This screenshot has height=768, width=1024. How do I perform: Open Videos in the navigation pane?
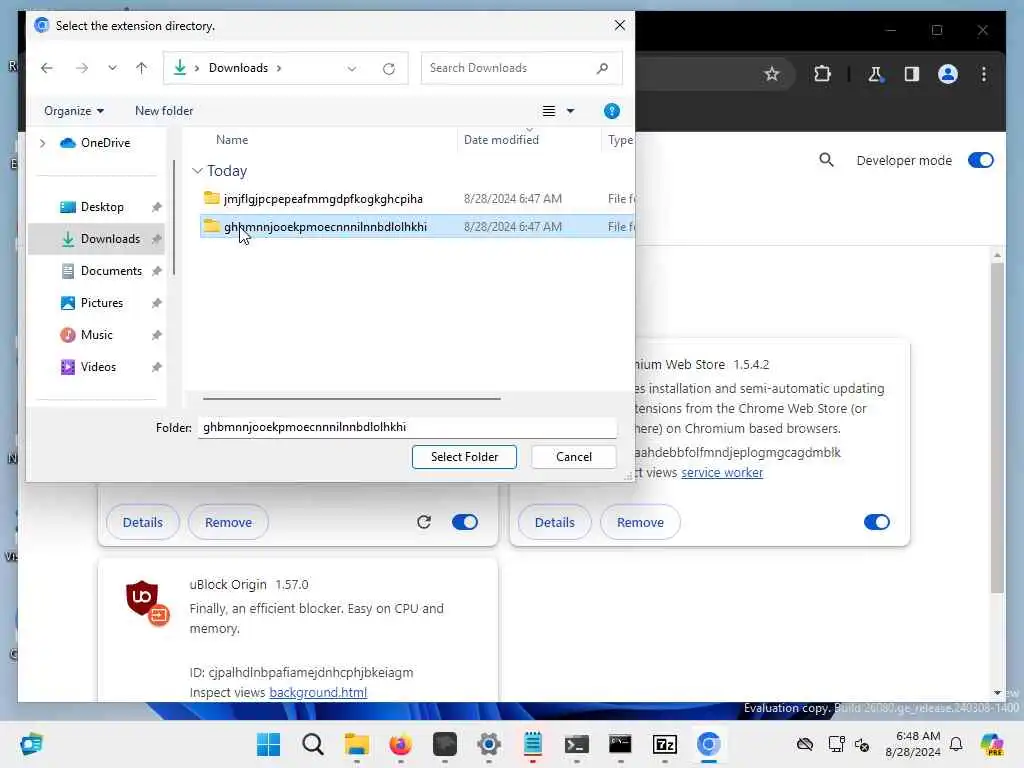pyautogui.click(x=98, y=367)
